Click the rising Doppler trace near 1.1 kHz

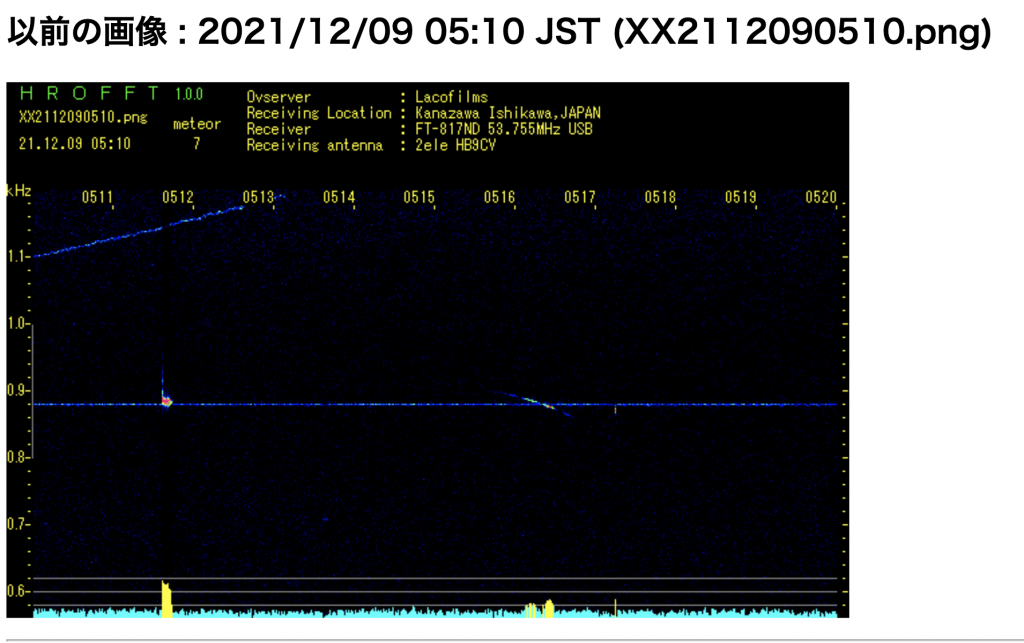point(140,231)
